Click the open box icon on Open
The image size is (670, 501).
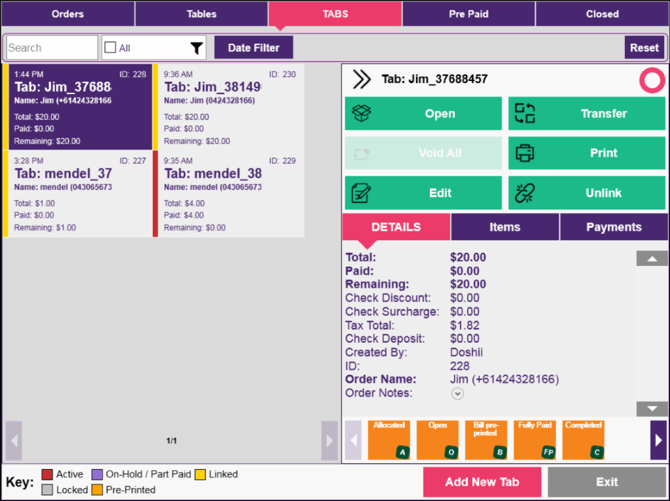[x=361, y=113]
